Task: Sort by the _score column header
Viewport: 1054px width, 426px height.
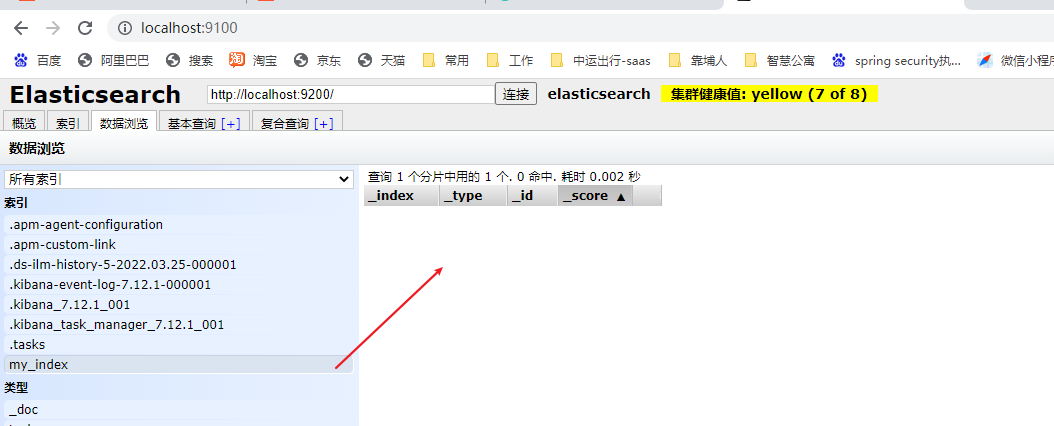Action: [x=595, y=196]
